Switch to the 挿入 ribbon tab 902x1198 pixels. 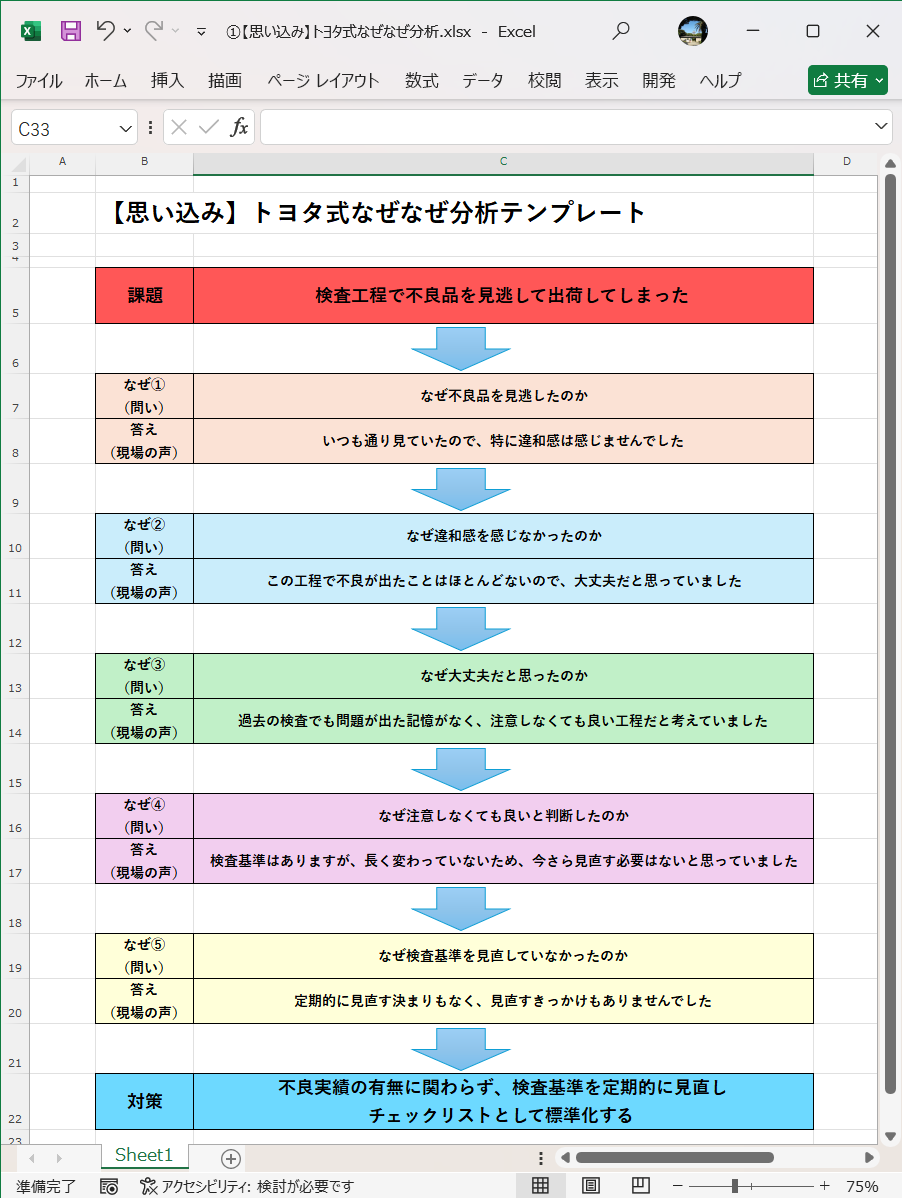[166, 80]
